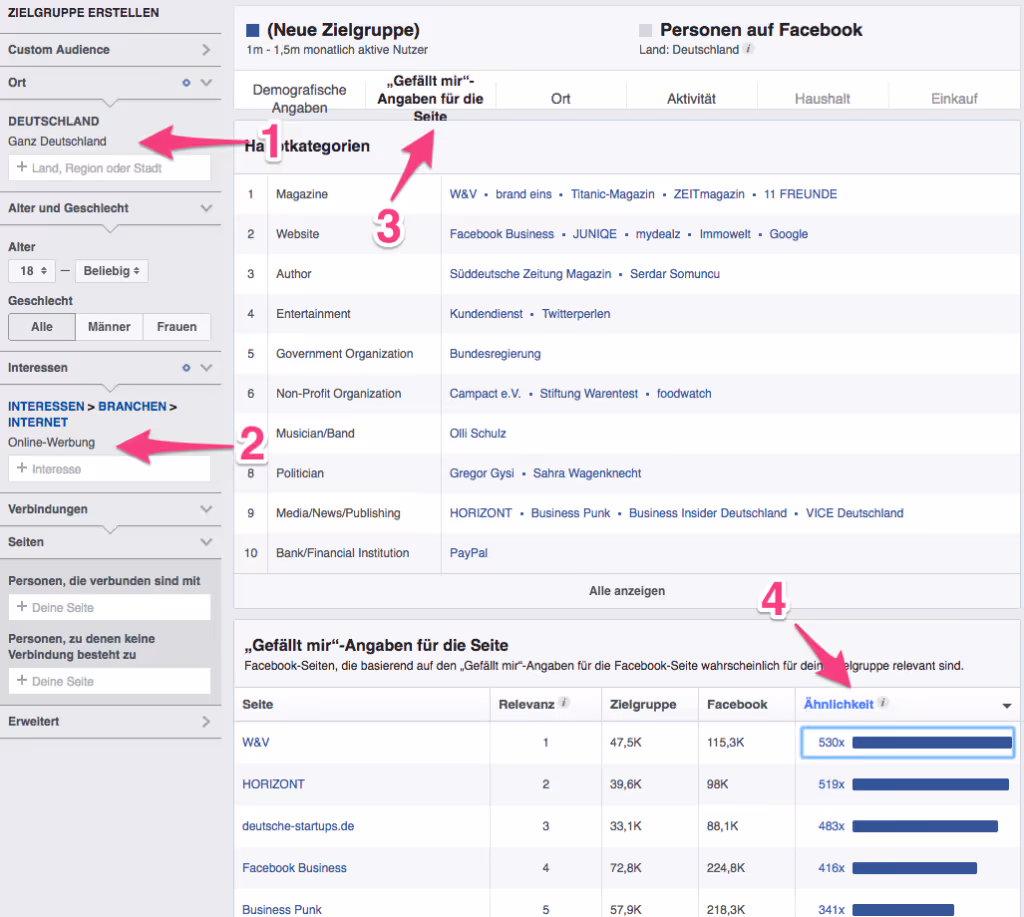Click the 519x similarity value for HORIZONT
The width and height of the screenshot is (1024, 917).
[x=831, y=784]
